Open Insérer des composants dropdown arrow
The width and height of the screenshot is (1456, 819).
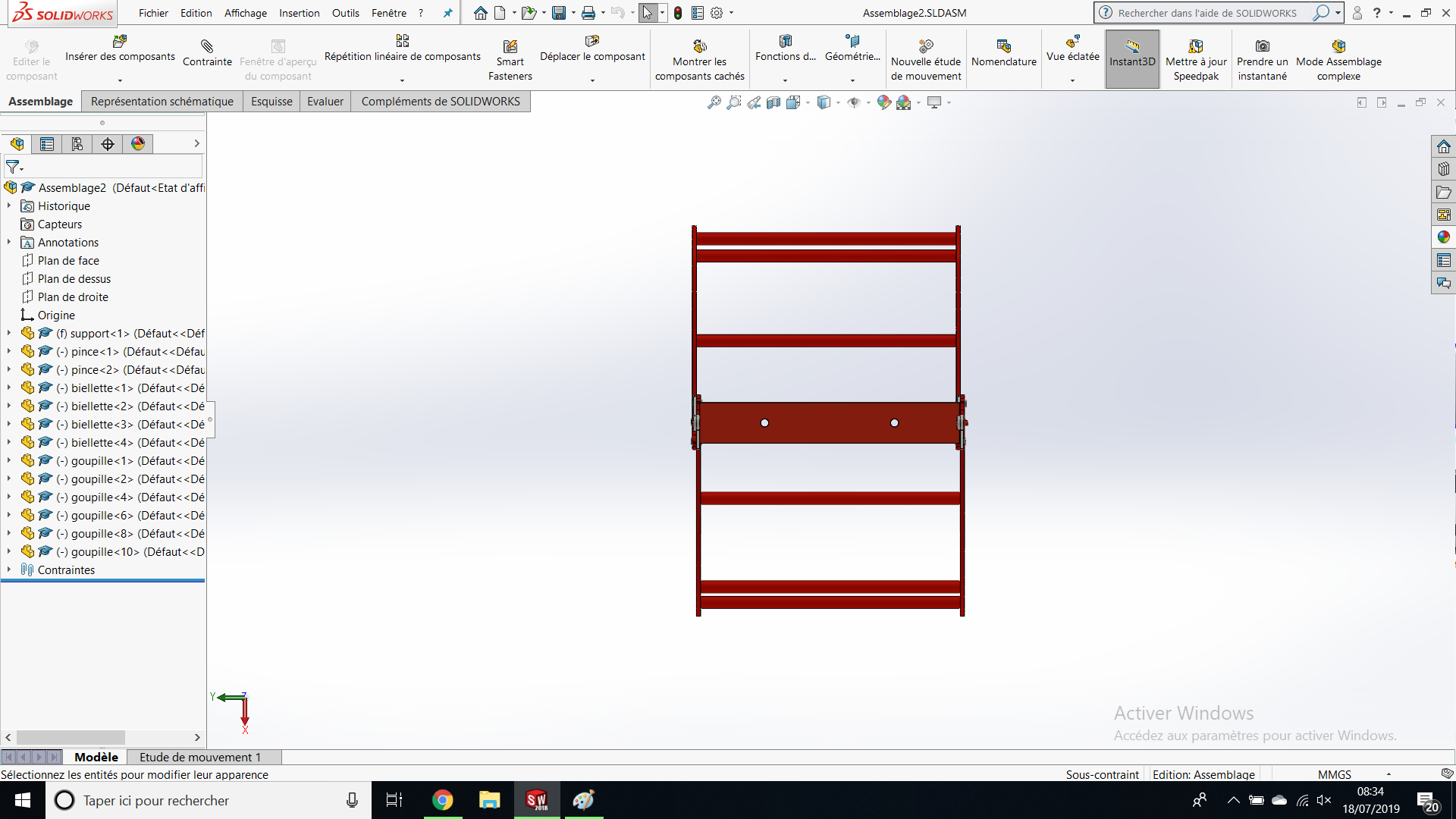pos(120,80)
